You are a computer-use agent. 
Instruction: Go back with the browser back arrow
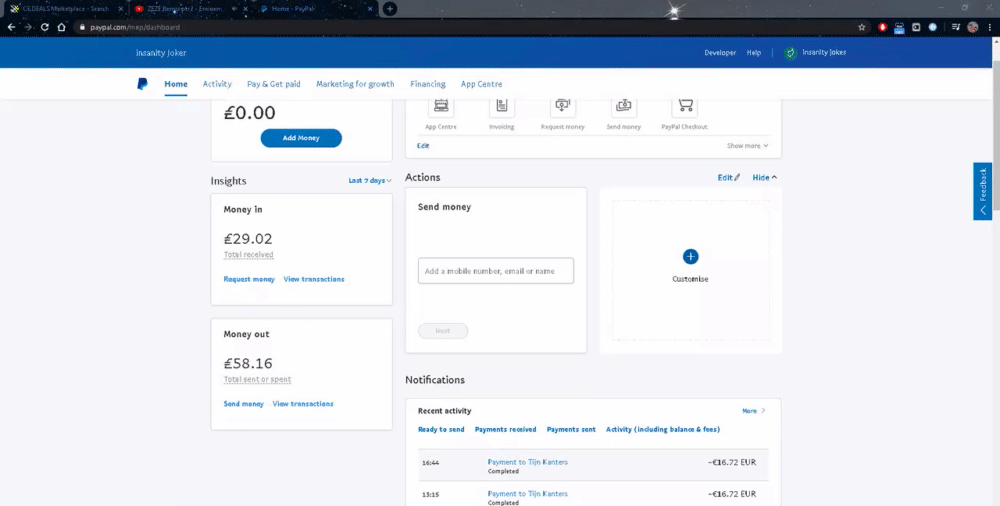pos(11,27)
